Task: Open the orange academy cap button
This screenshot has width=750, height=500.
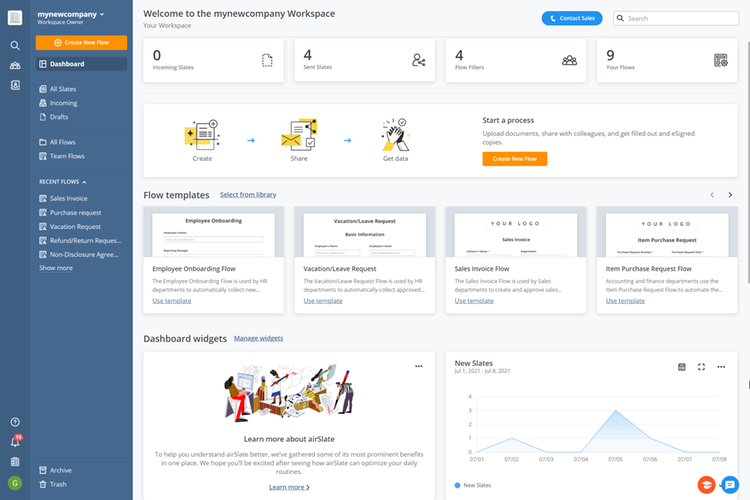Action: pos(706,485)
